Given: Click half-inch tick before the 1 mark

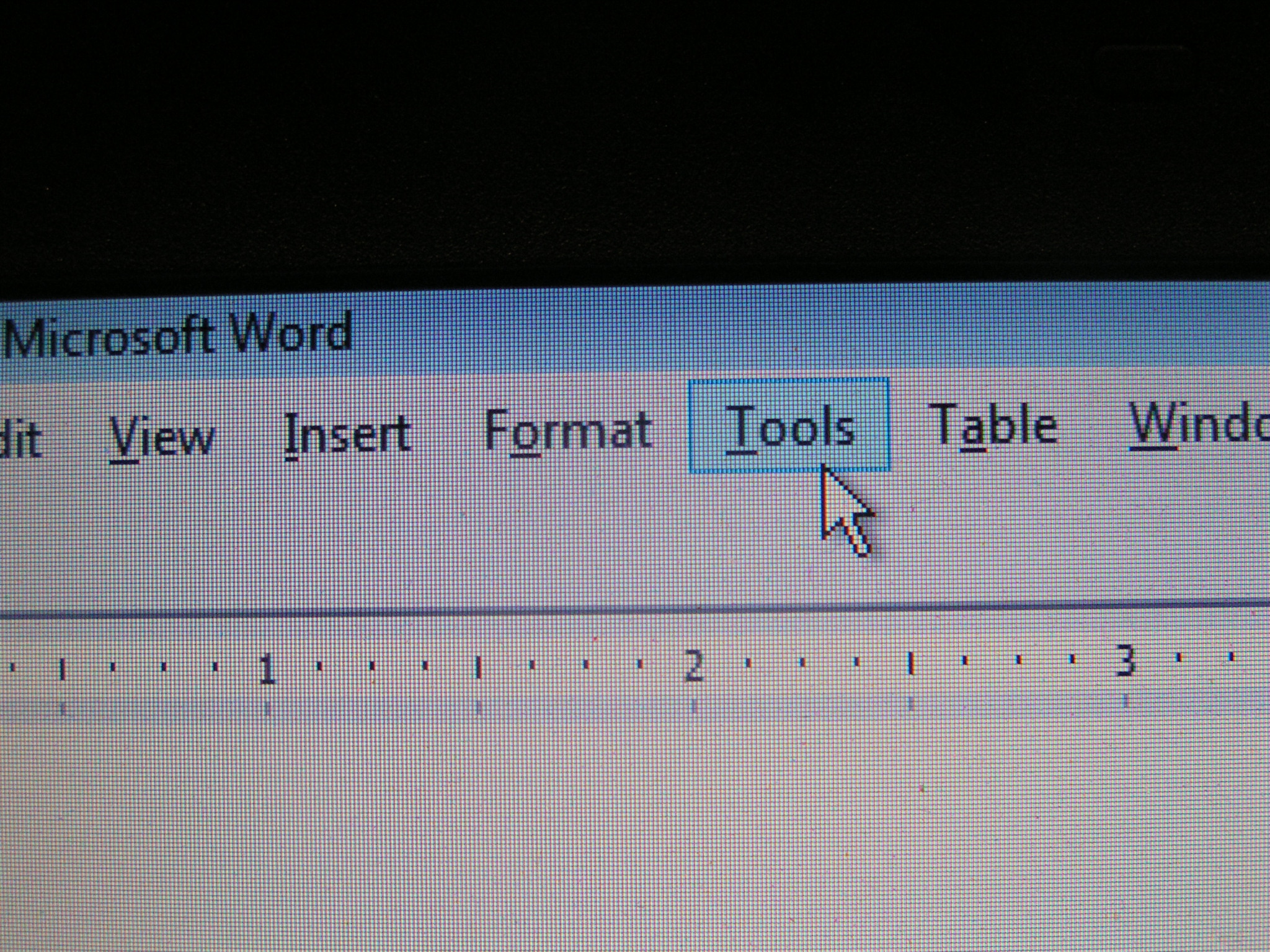Looking at the screenshot, I should point(61,671).
